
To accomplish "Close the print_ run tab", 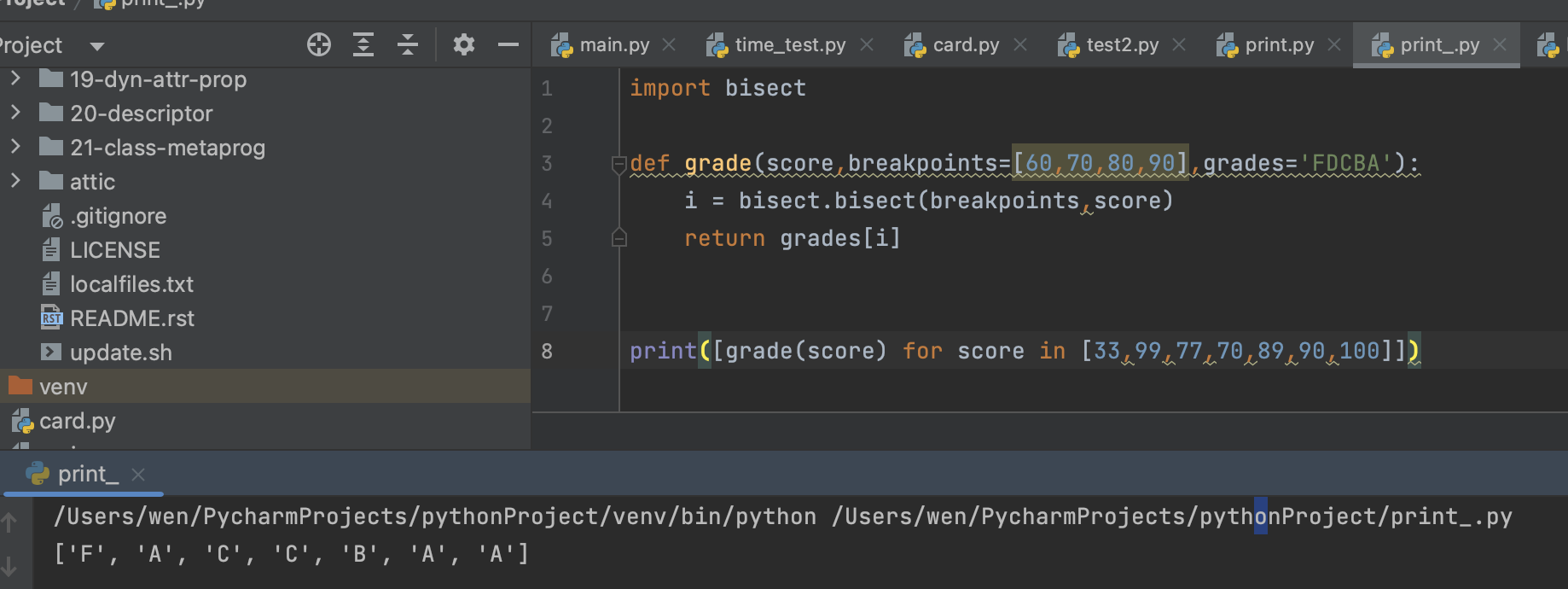I will pos(139,475).
